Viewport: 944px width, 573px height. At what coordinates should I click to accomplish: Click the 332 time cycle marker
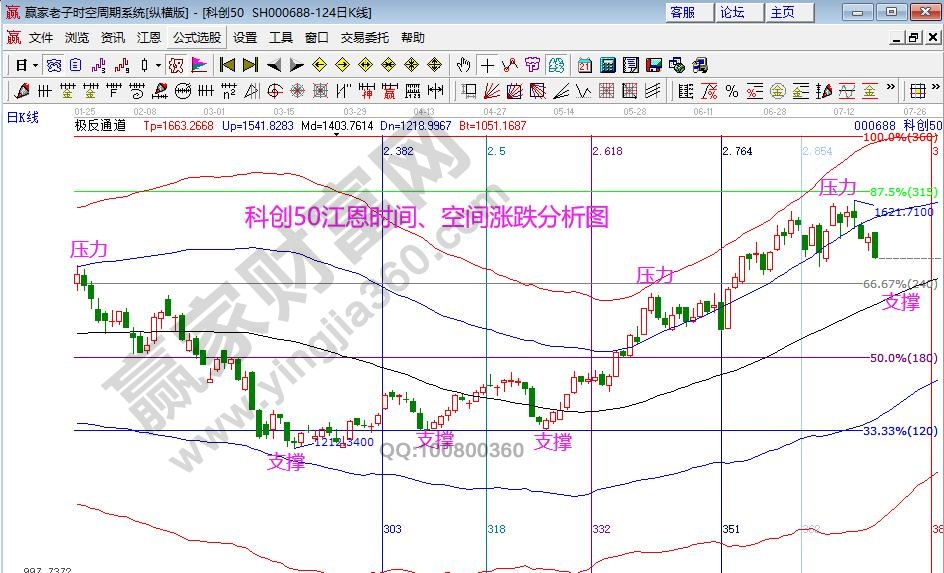[x=601, y=528]
